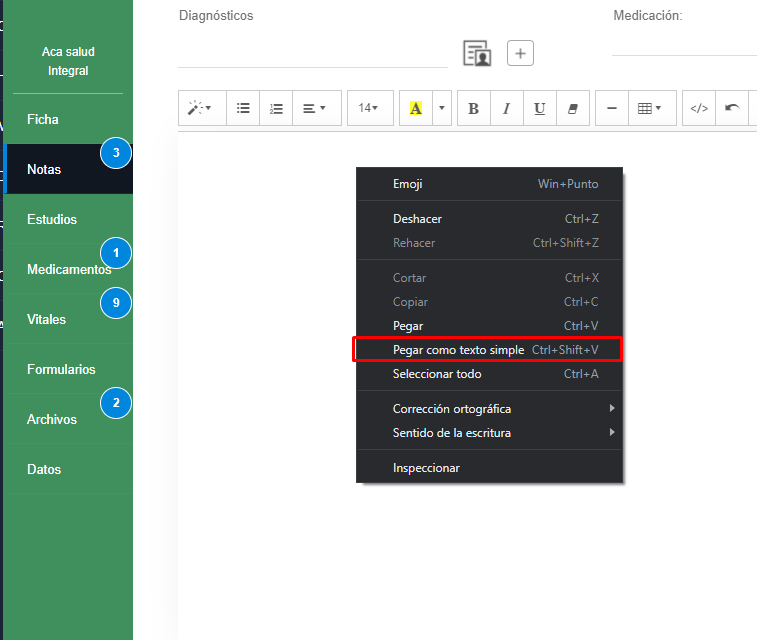Open the code view editor
This screenshot has width=757, height=640.
pyautogui.click(x=699, y=109)
